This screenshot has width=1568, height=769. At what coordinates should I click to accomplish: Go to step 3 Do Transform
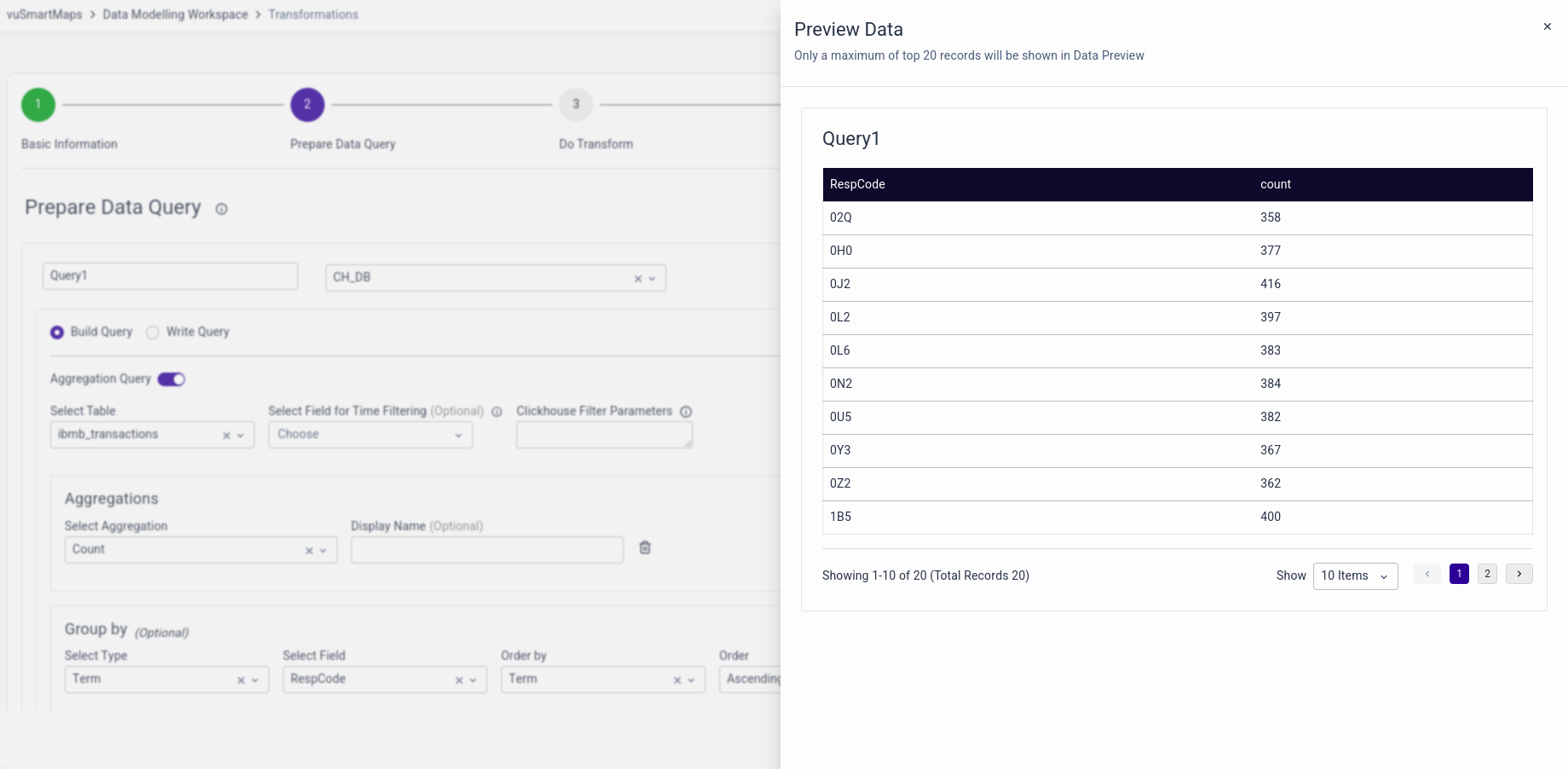point(576,105)
